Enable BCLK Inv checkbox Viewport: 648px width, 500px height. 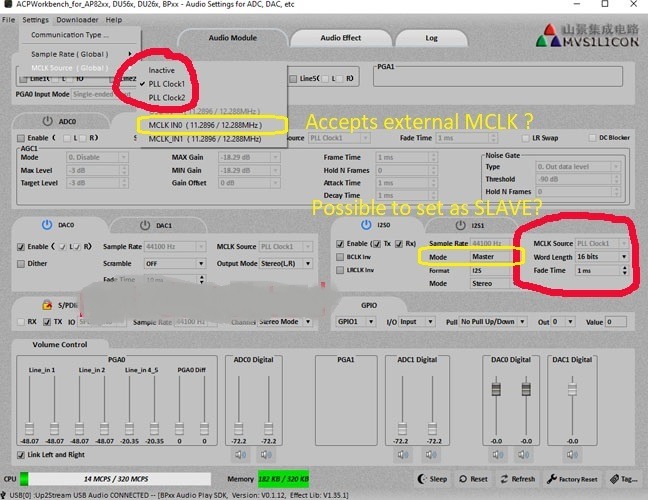click(x=340, y=257)
